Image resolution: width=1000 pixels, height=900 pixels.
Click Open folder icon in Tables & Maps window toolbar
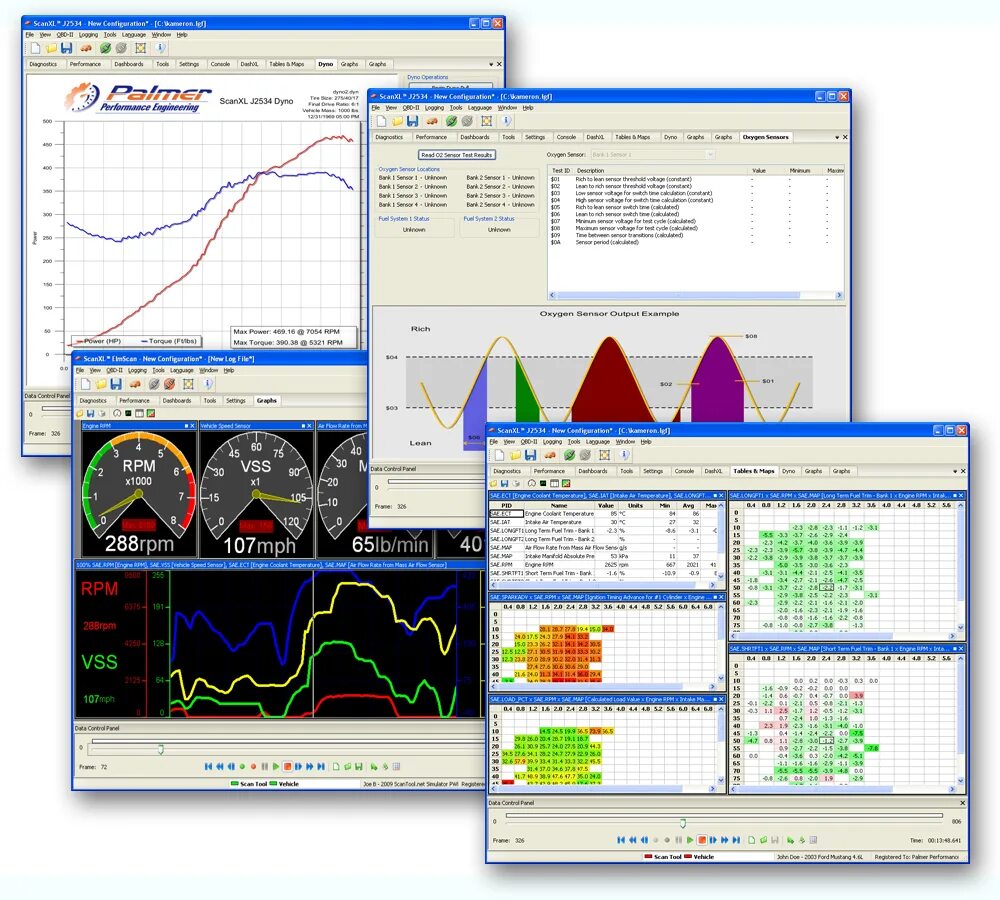(515, 455)
